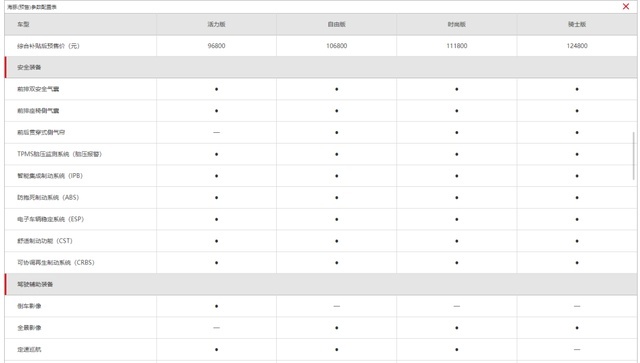Click the ABS row label
The width and height of the screenshot is (640, 363).
click(x=48, y=197)
